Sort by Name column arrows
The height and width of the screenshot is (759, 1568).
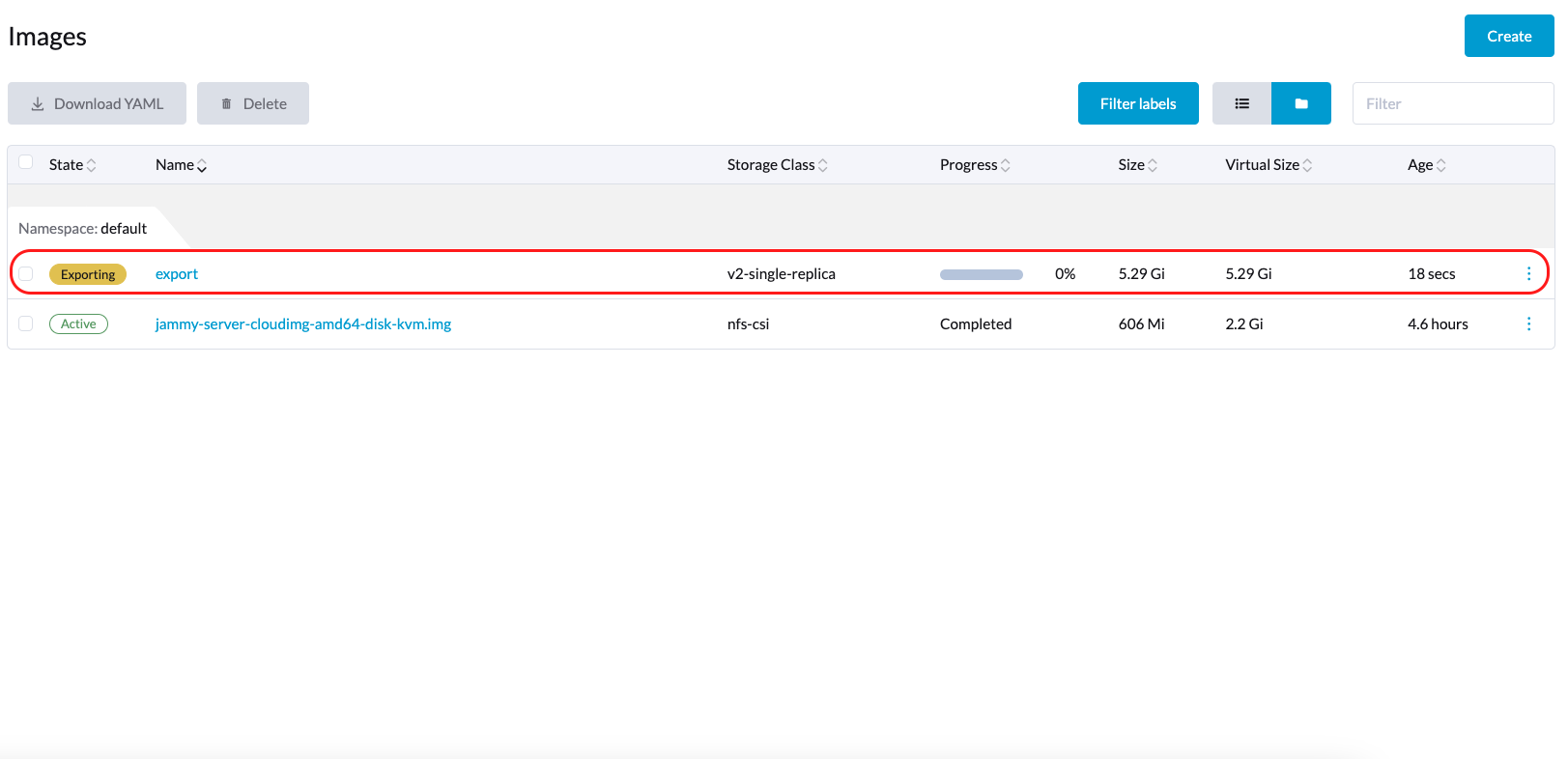click(201, 165)
